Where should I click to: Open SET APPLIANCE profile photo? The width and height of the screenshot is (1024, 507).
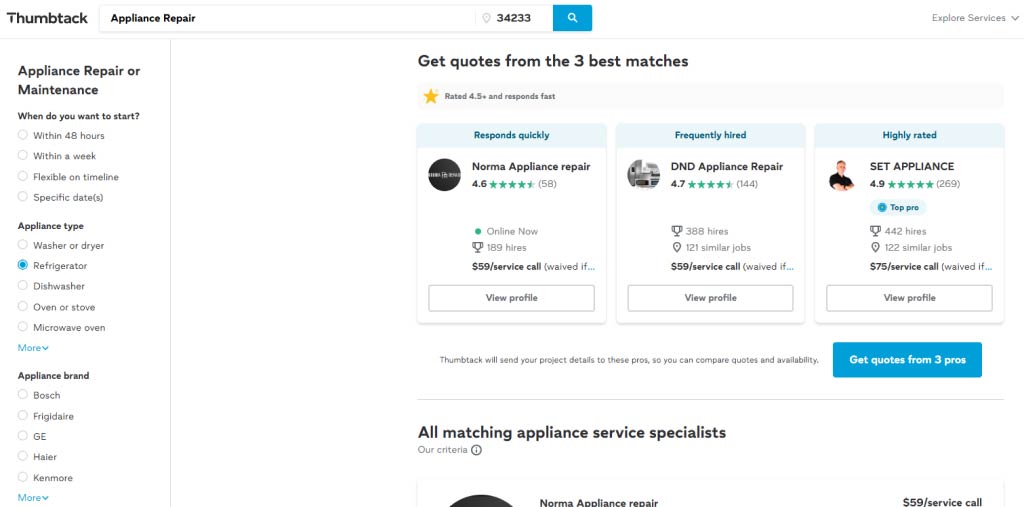coord(842,175)
